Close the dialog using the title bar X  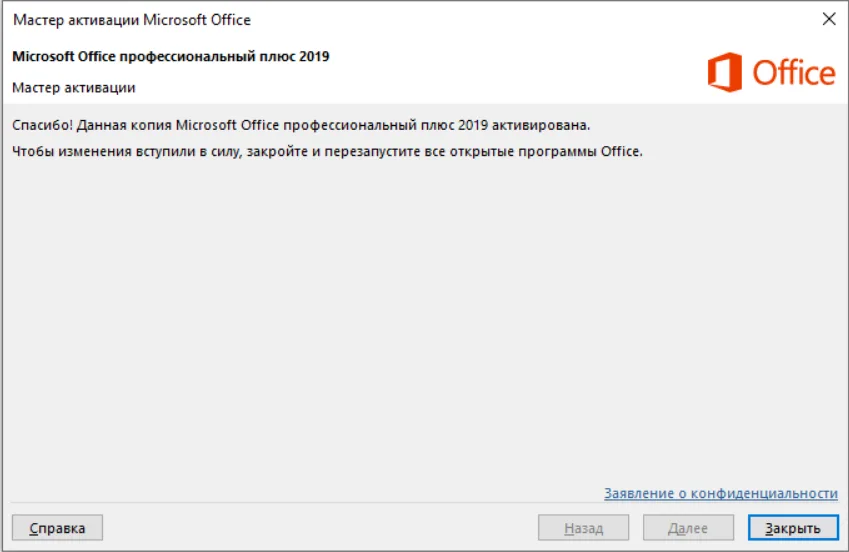[828, 20]
